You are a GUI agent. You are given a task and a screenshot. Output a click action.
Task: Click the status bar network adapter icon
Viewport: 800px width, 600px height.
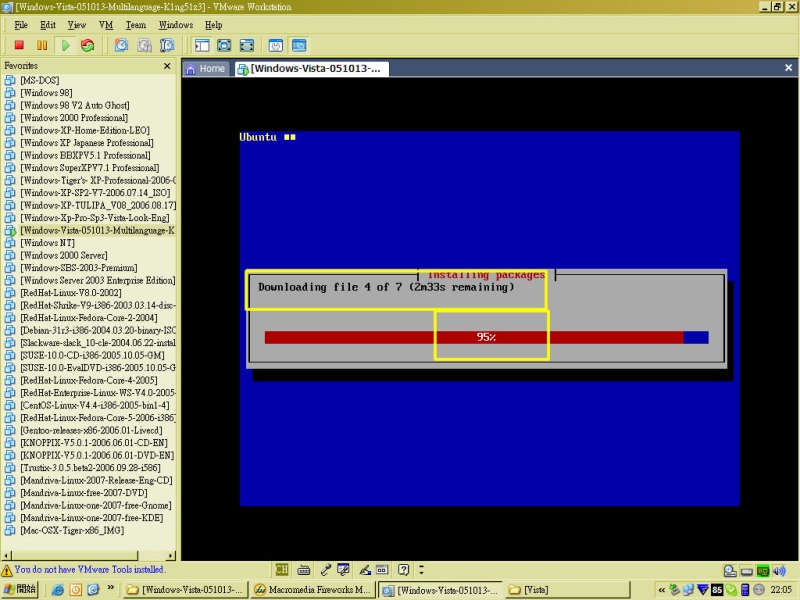tap(763, 571)
